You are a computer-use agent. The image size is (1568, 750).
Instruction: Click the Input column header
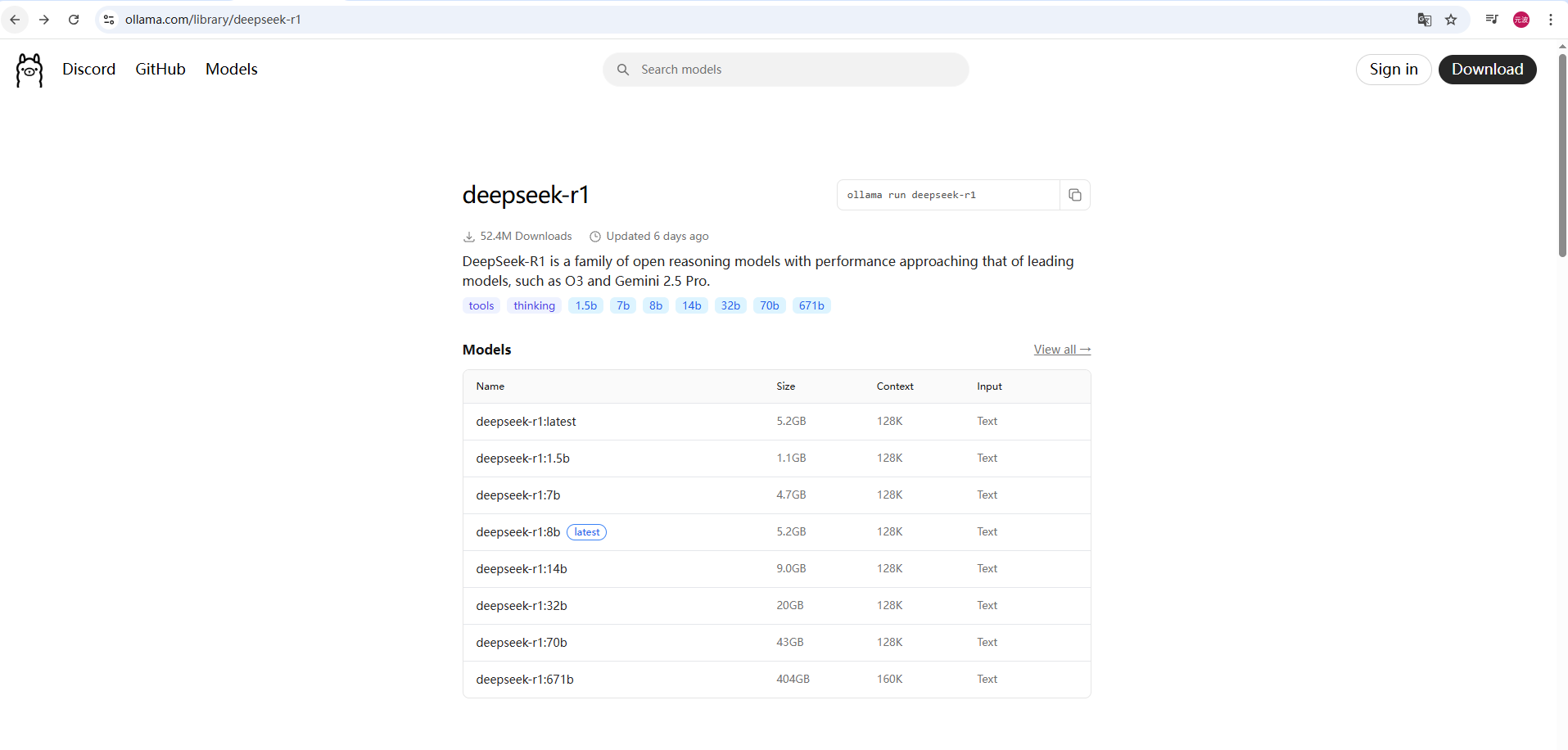(989, 386)
